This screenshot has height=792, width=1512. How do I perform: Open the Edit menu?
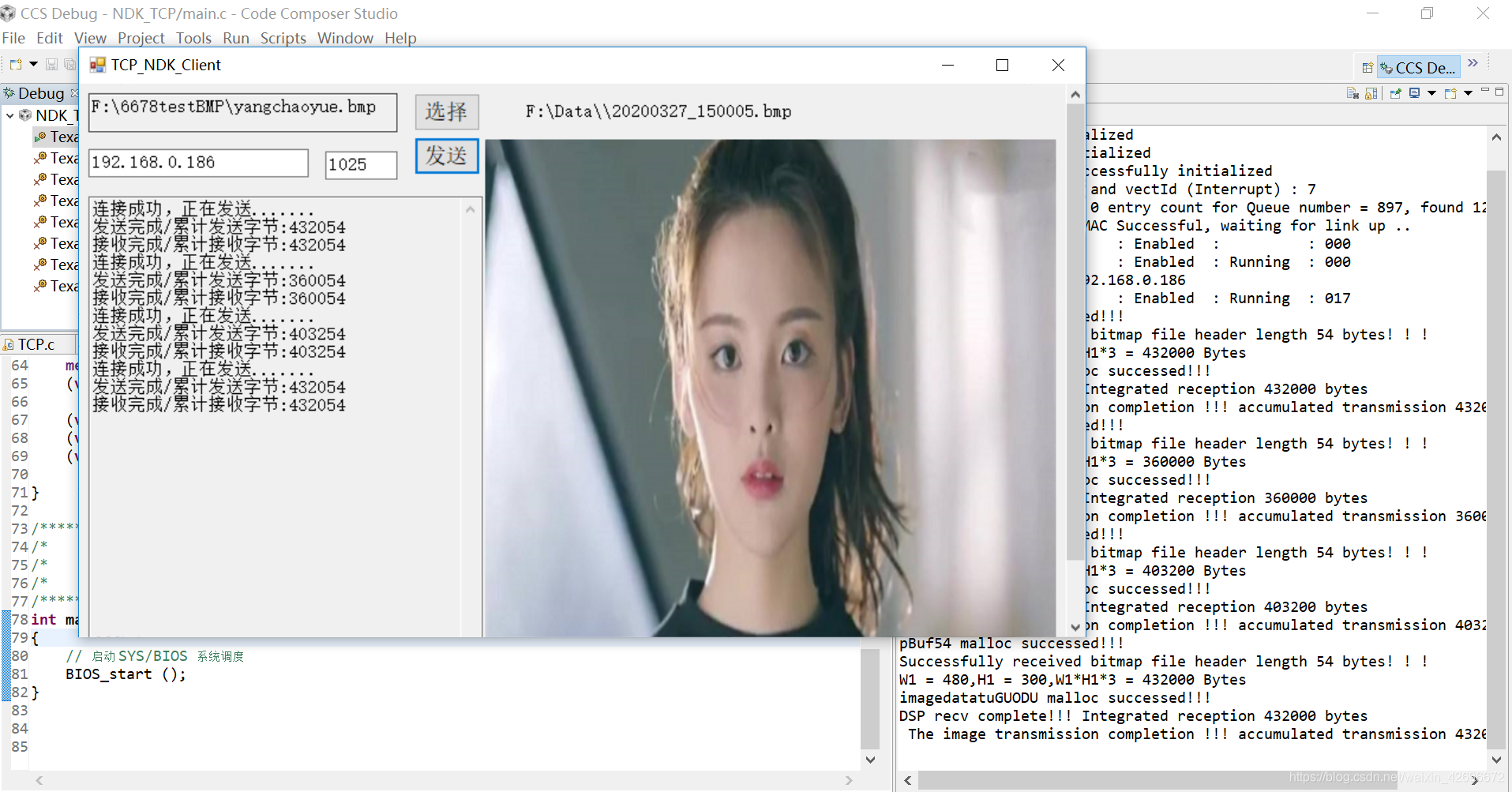click(x=50, y=38)
